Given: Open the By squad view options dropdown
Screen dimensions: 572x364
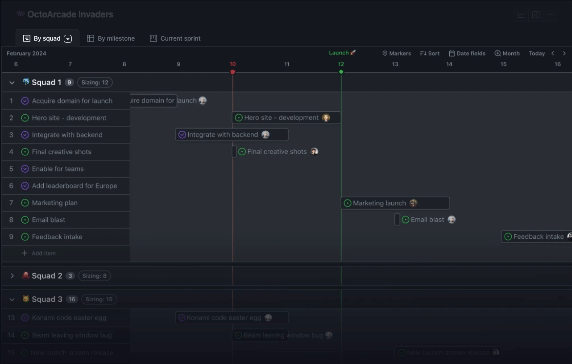Looking at the screenshot, I should point(68,39).
